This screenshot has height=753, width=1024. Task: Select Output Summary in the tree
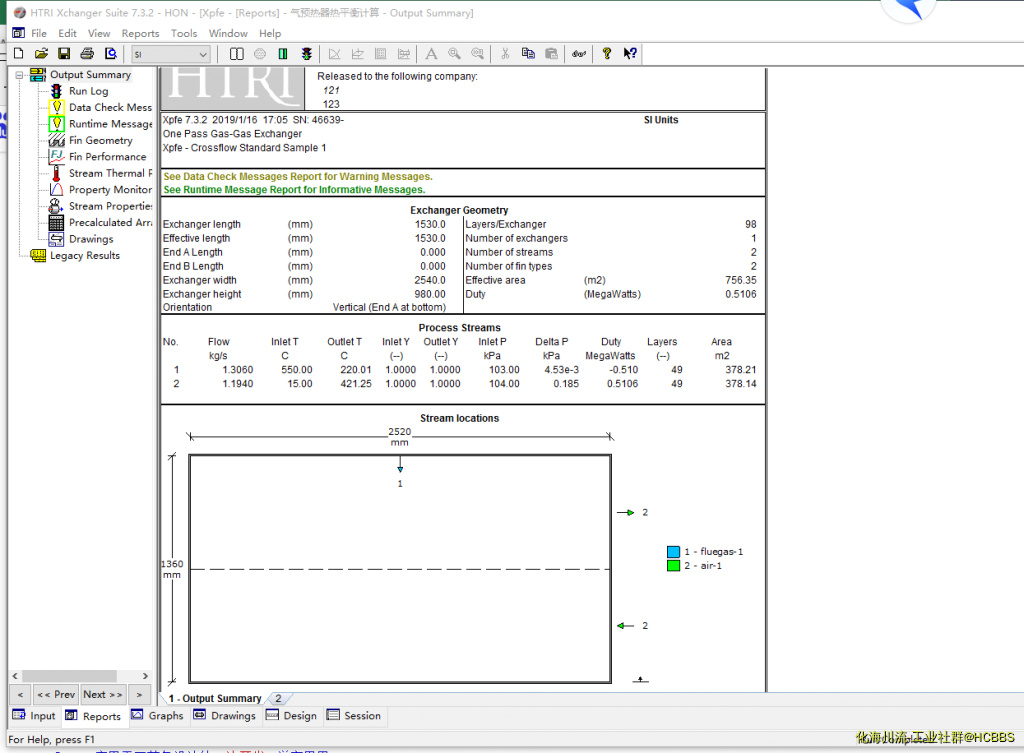click(x=91, y=74)
